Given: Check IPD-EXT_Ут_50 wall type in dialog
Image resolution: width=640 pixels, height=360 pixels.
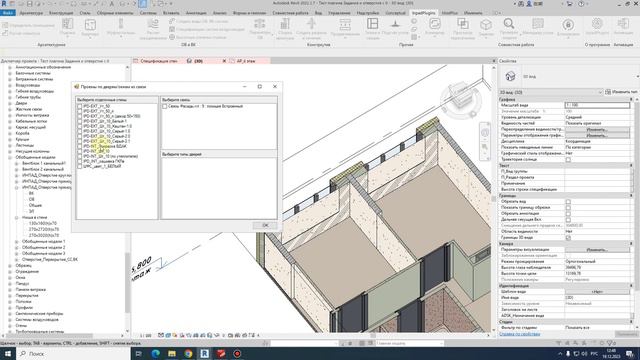Looking at the screenshot, I should click(80, 106).
